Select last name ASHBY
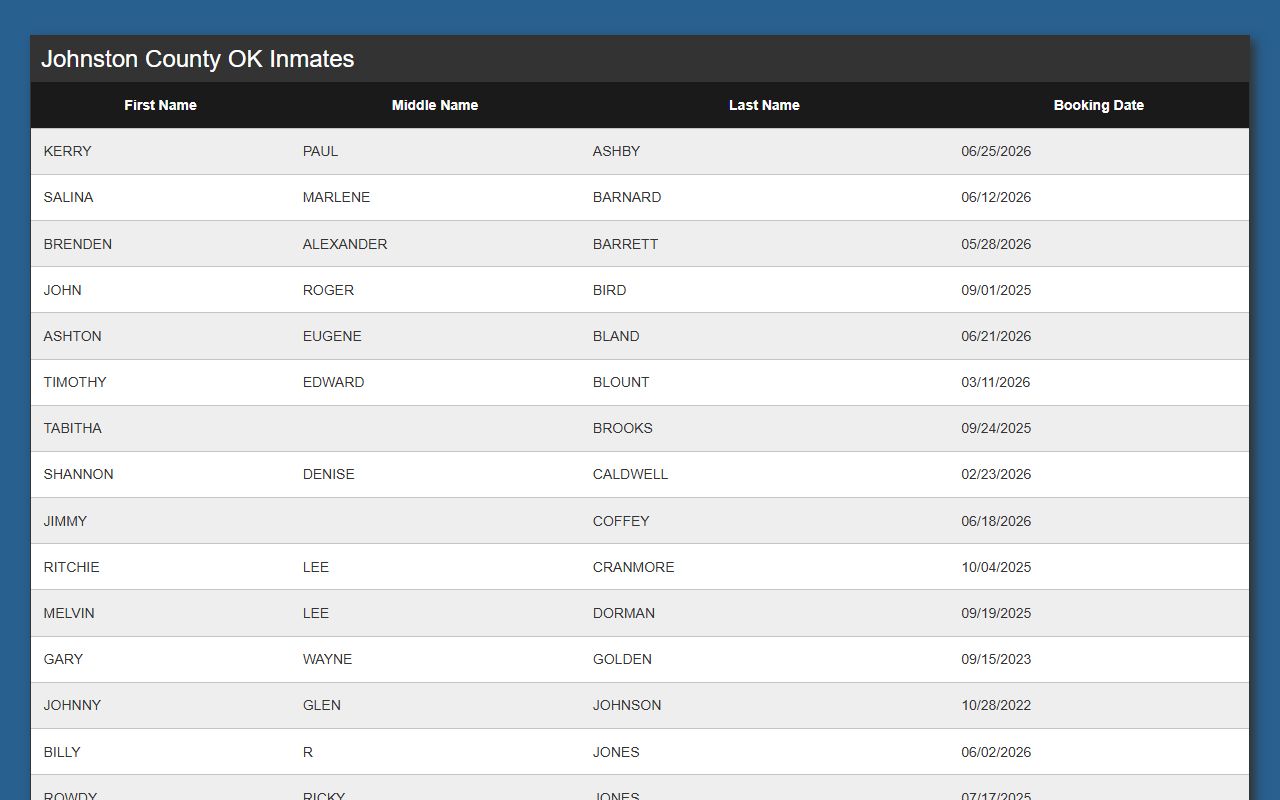Viewport: 1280px width, 800px height. pyautogui.click(x=616, y=151)
